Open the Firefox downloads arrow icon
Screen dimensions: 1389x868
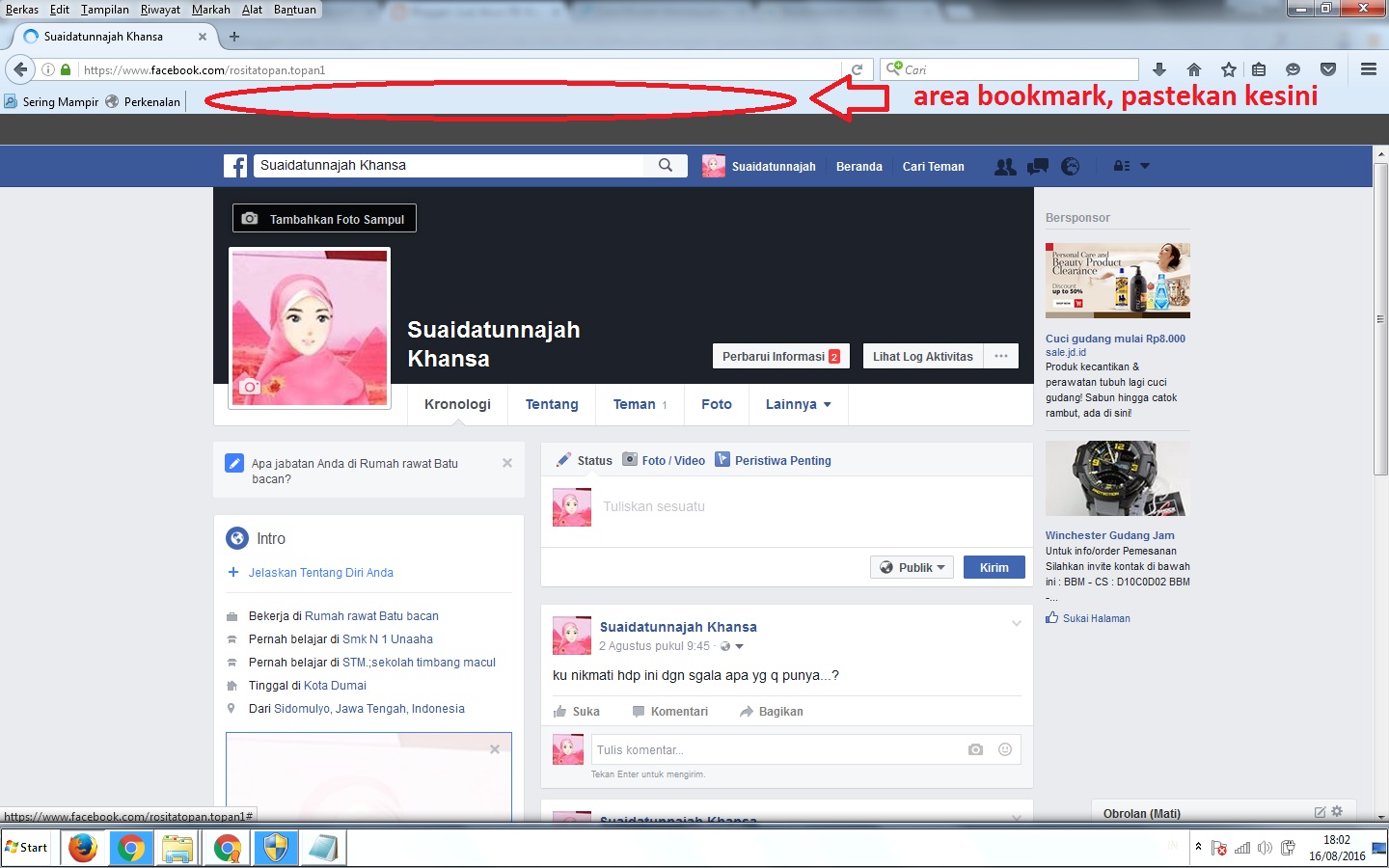click(1159, 69)
